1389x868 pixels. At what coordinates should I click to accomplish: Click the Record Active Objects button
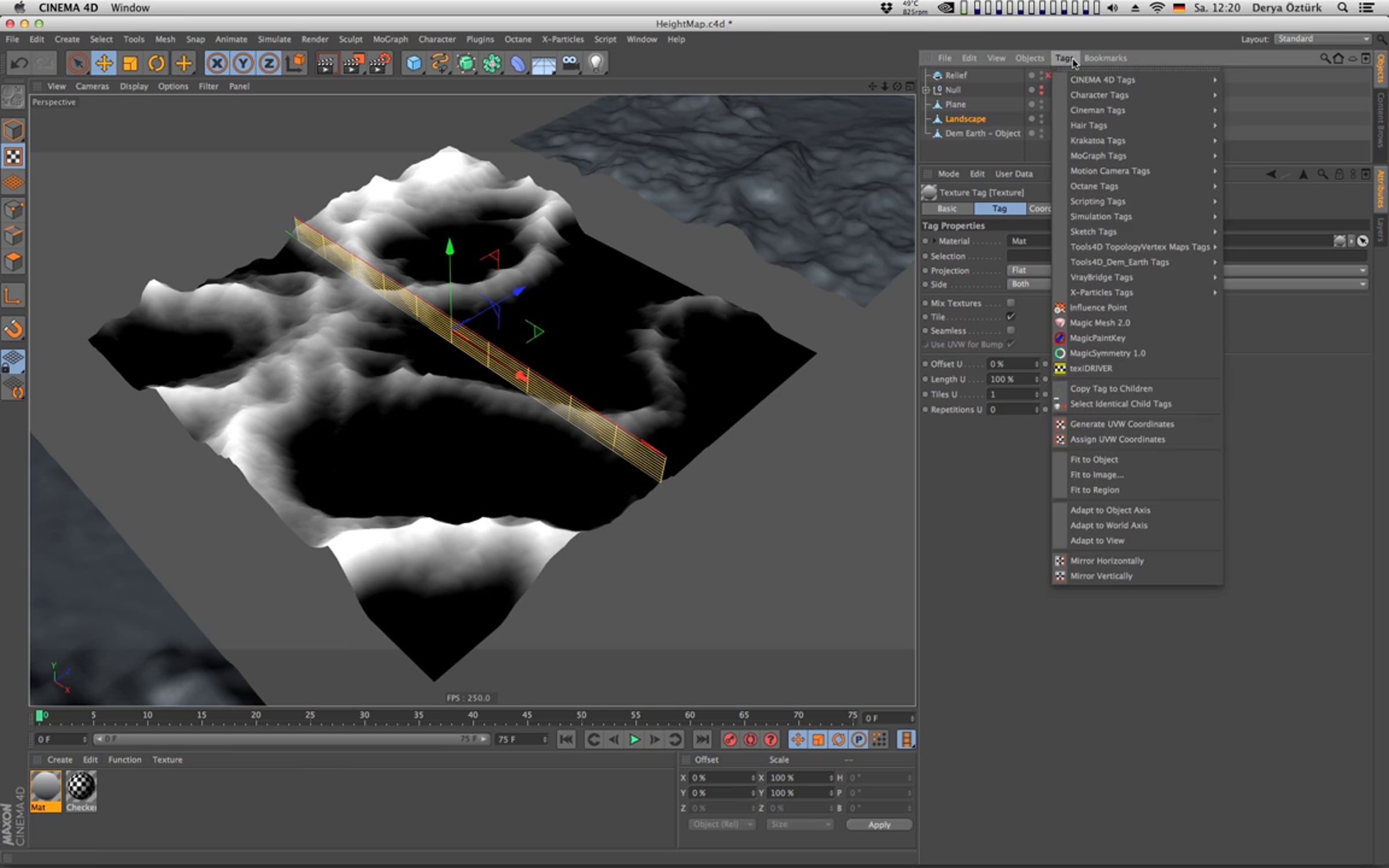(730, 740)
